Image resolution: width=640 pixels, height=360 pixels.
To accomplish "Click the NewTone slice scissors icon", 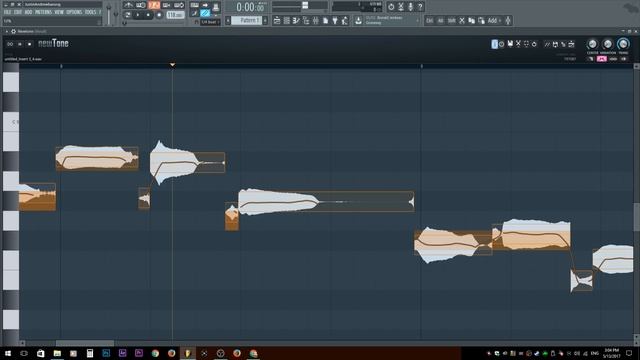I will click(518, 44).
